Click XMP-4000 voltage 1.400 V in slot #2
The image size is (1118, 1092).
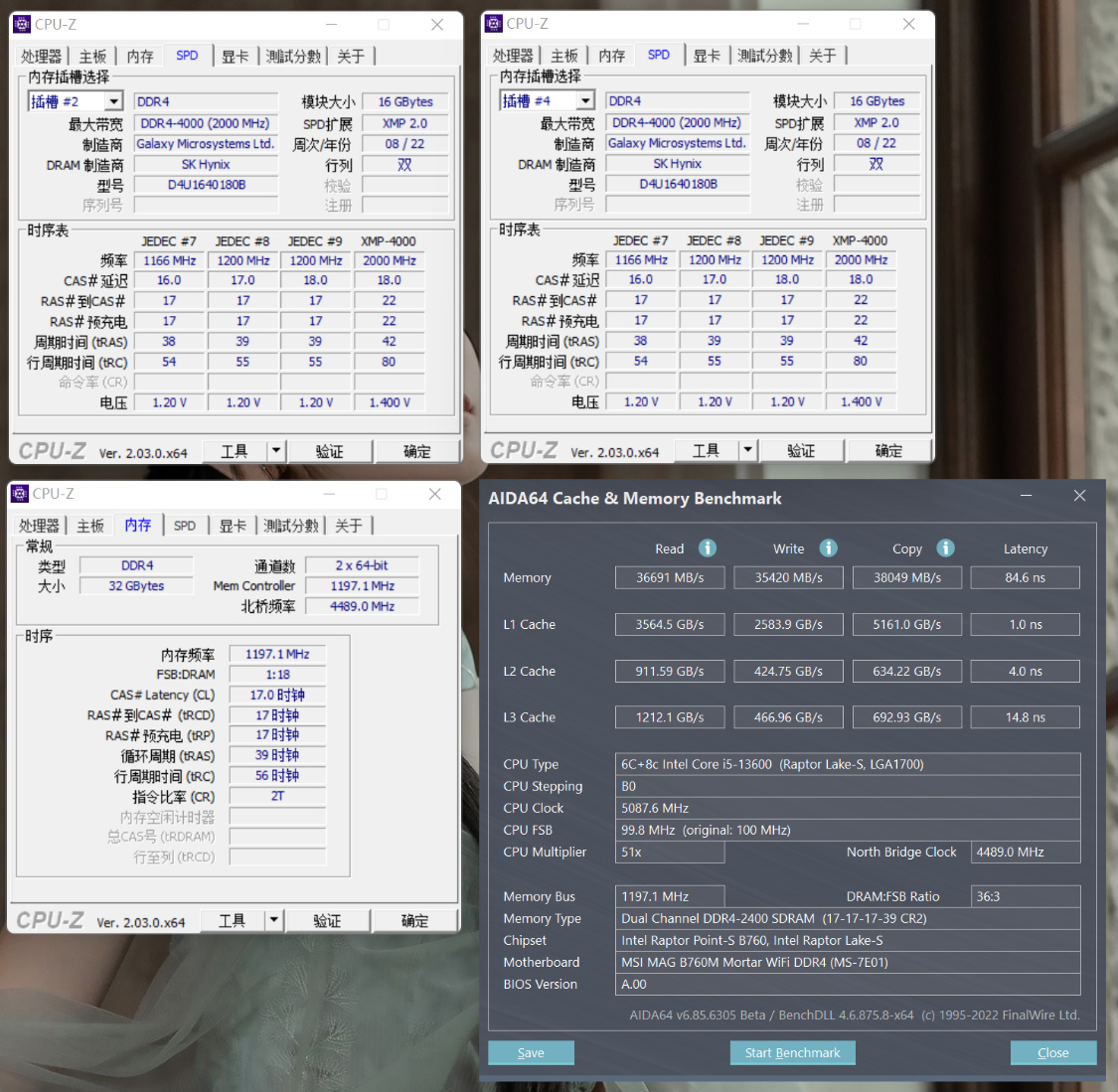[x=390, y=402]
